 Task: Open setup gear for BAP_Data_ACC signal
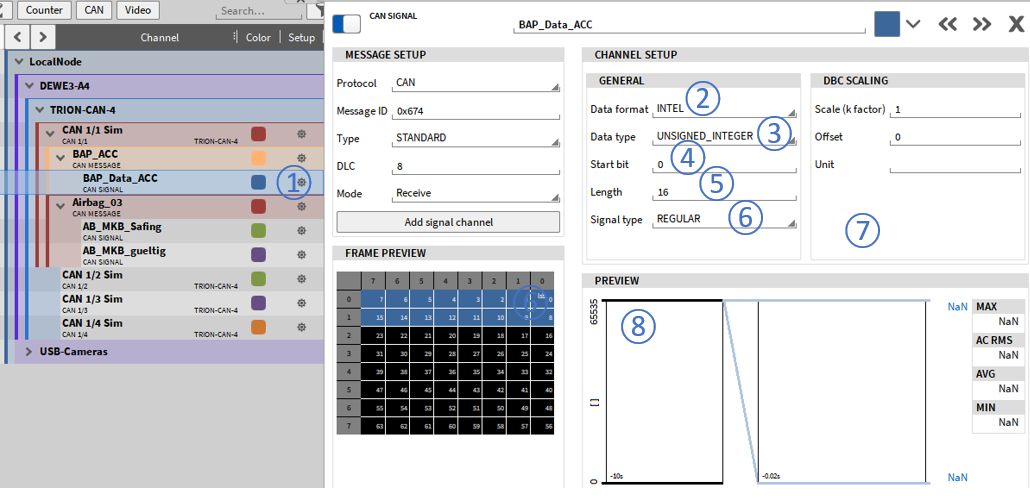click(x=301, y=183)
